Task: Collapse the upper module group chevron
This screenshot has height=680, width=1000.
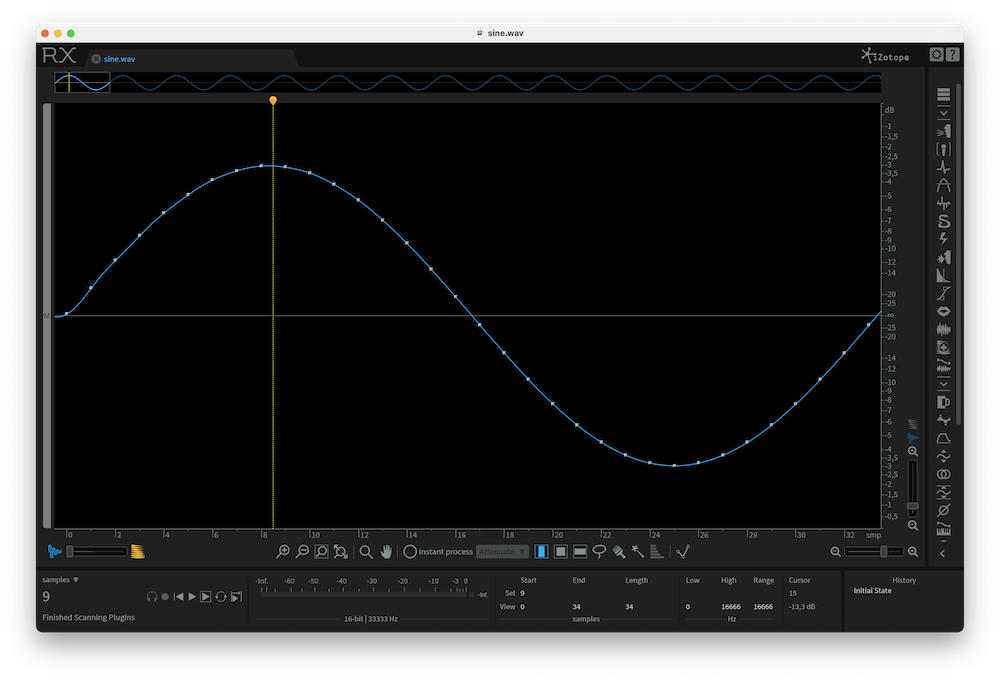Action: click(943, 114)
